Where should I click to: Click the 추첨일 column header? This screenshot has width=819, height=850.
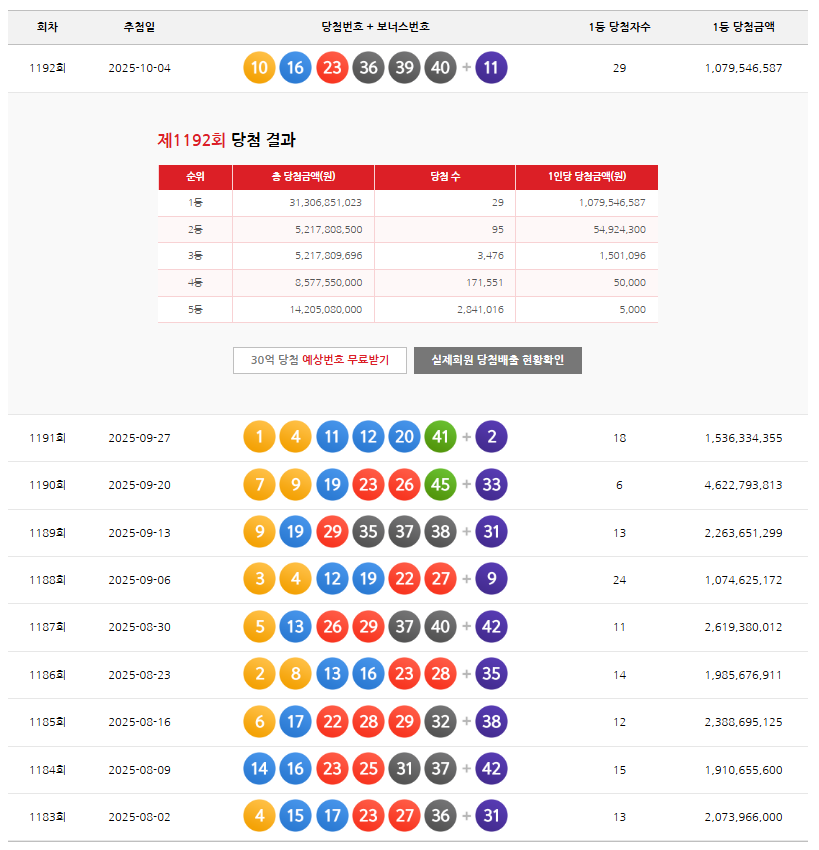coord(139,27)
